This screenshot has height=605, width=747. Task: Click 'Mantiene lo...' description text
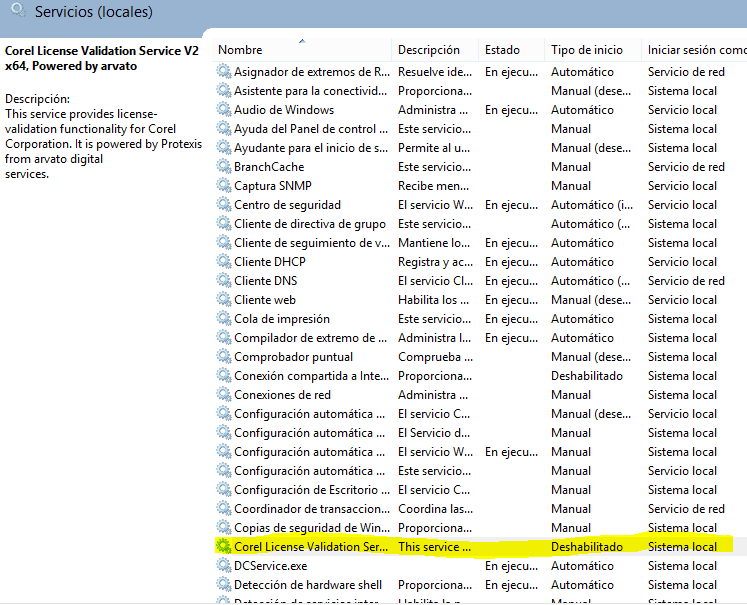click(434, 243)
